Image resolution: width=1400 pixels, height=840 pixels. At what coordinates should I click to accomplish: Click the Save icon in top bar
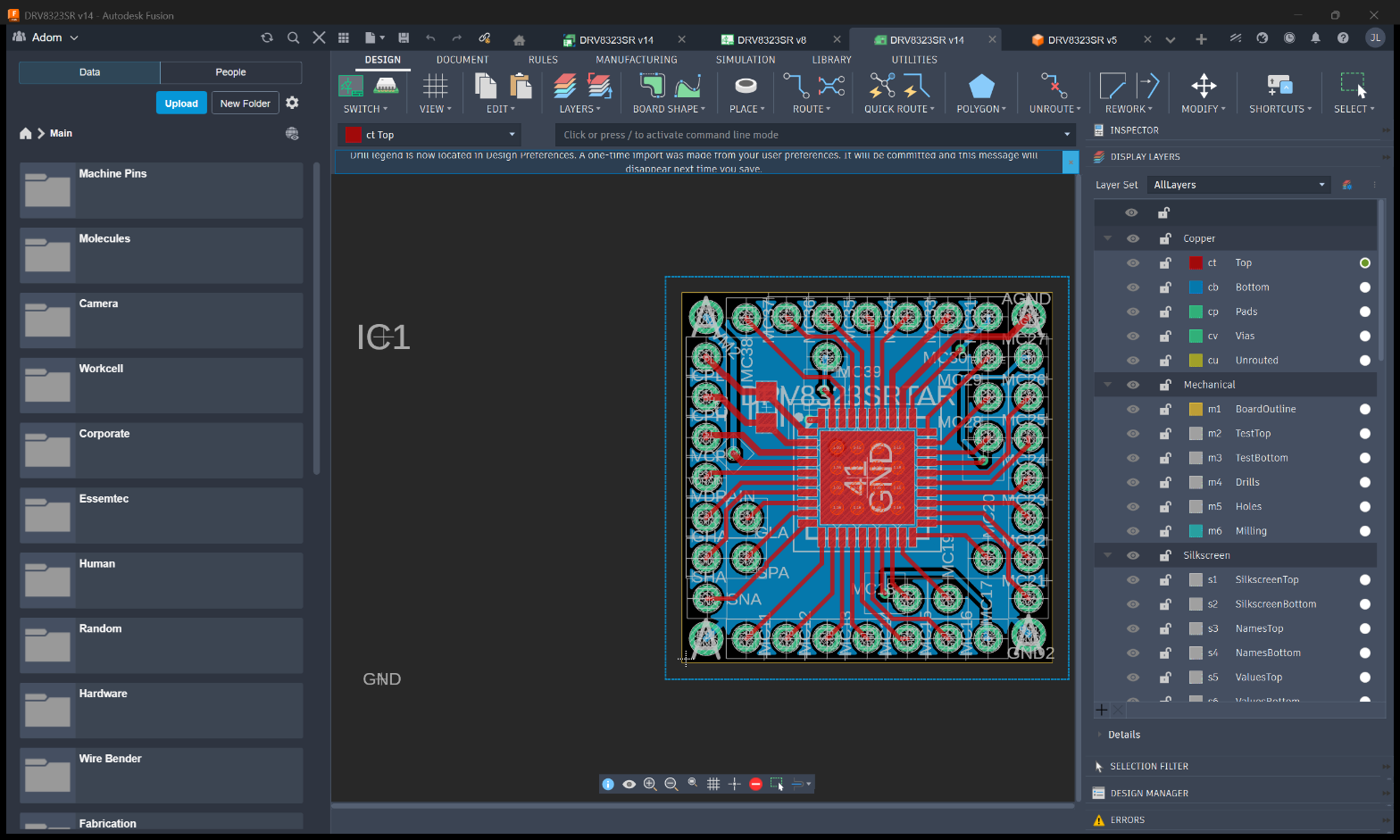[404, 37]
